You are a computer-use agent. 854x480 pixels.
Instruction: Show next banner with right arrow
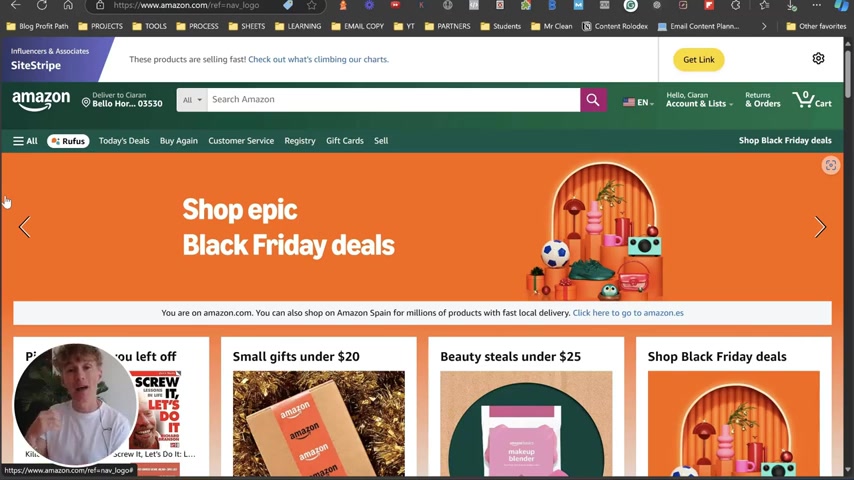(x=820, y=227)
